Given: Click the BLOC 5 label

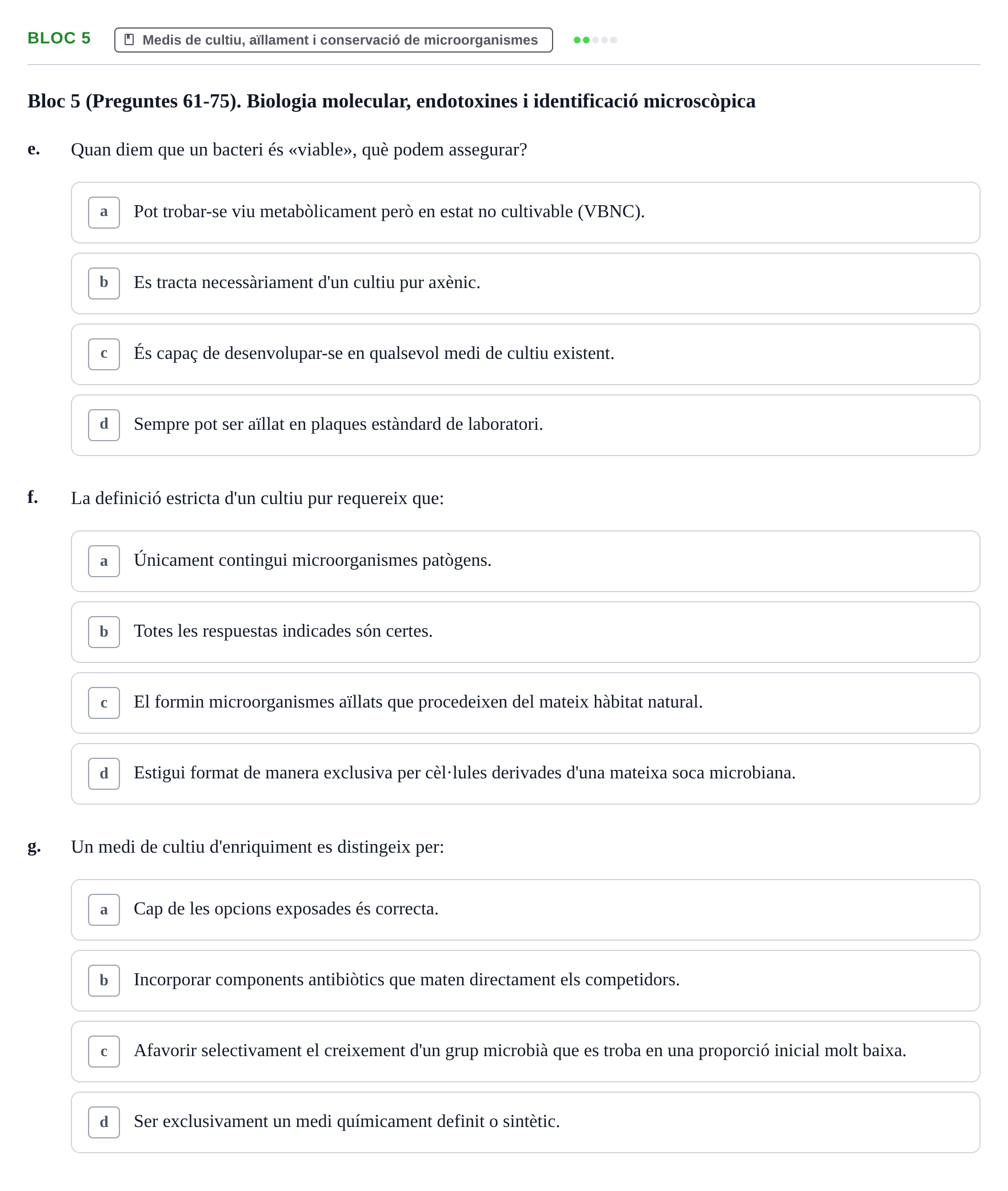Looking at the screenshot, I should click(59, 38).
